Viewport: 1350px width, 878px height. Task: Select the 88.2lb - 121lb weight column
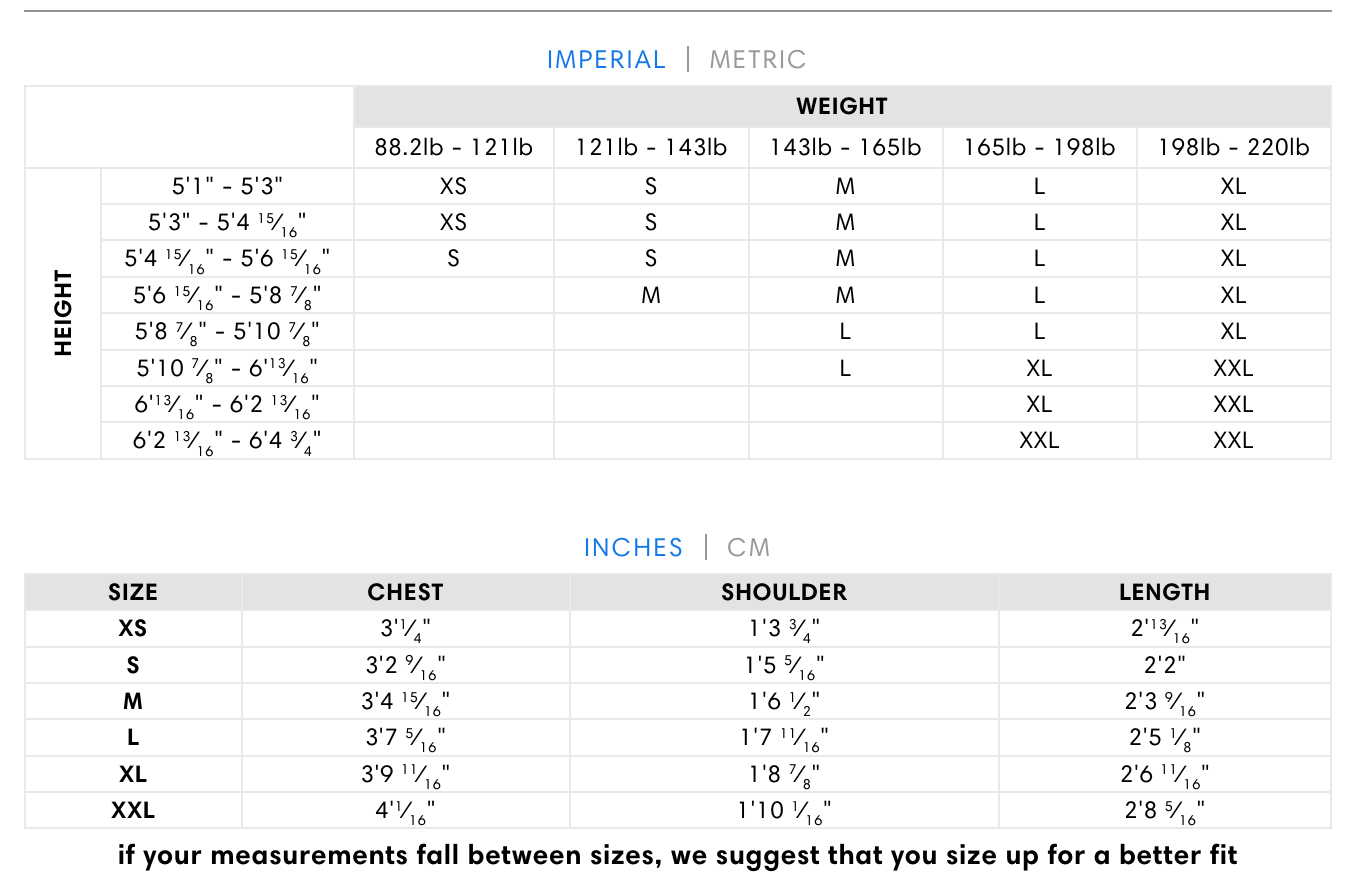point(454,148)
